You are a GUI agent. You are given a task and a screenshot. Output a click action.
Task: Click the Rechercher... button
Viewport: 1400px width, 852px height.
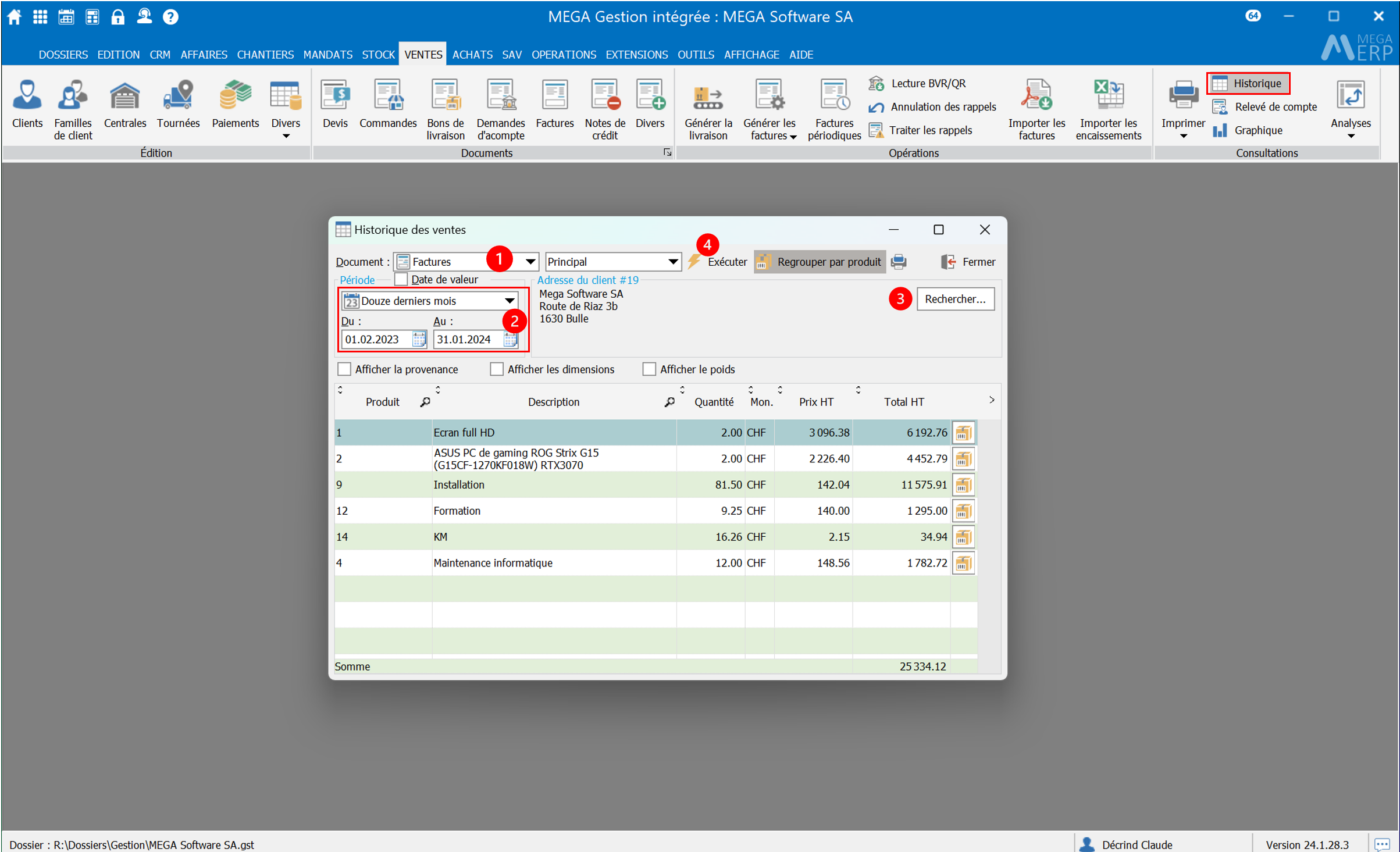coord(955,299)
